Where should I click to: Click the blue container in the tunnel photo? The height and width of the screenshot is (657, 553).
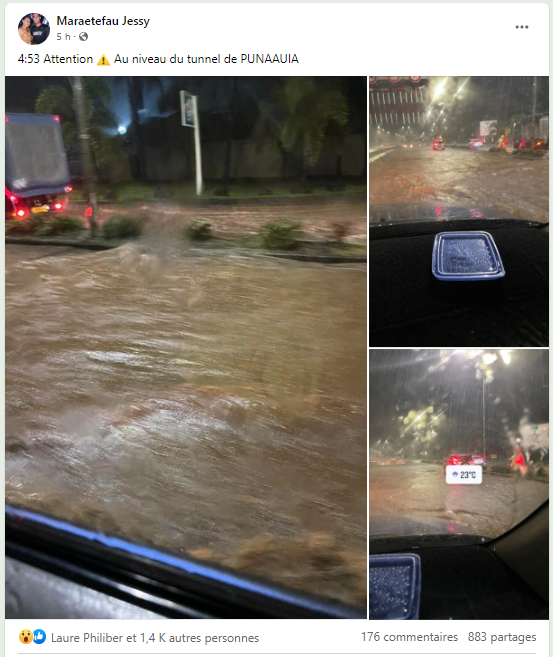point(468,256)
